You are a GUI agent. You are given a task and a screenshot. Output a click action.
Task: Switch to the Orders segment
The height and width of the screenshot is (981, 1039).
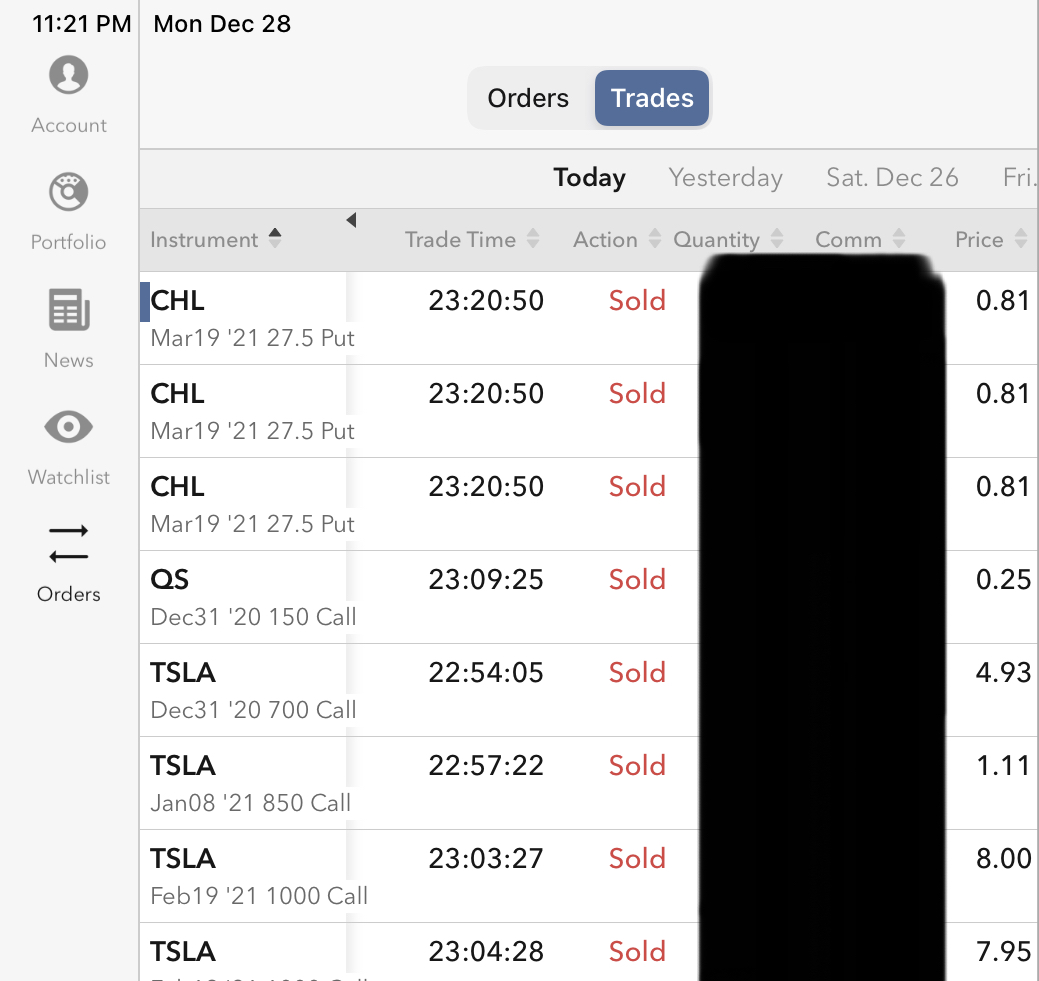(528, 98)
